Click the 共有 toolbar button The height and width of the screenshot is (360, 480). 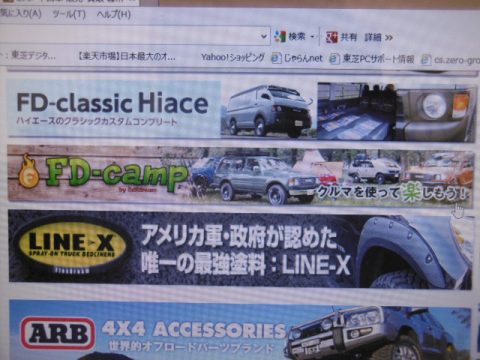[348, 37]
